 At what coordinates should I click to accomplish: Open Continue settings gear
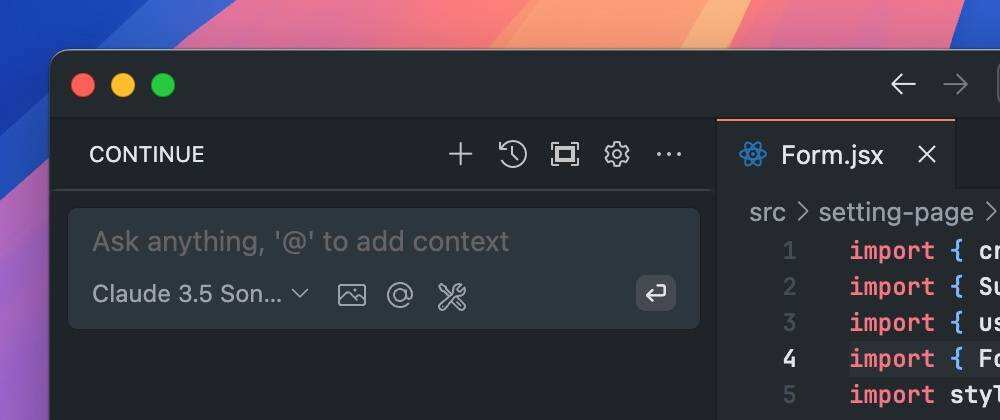(x=617, y=154)
